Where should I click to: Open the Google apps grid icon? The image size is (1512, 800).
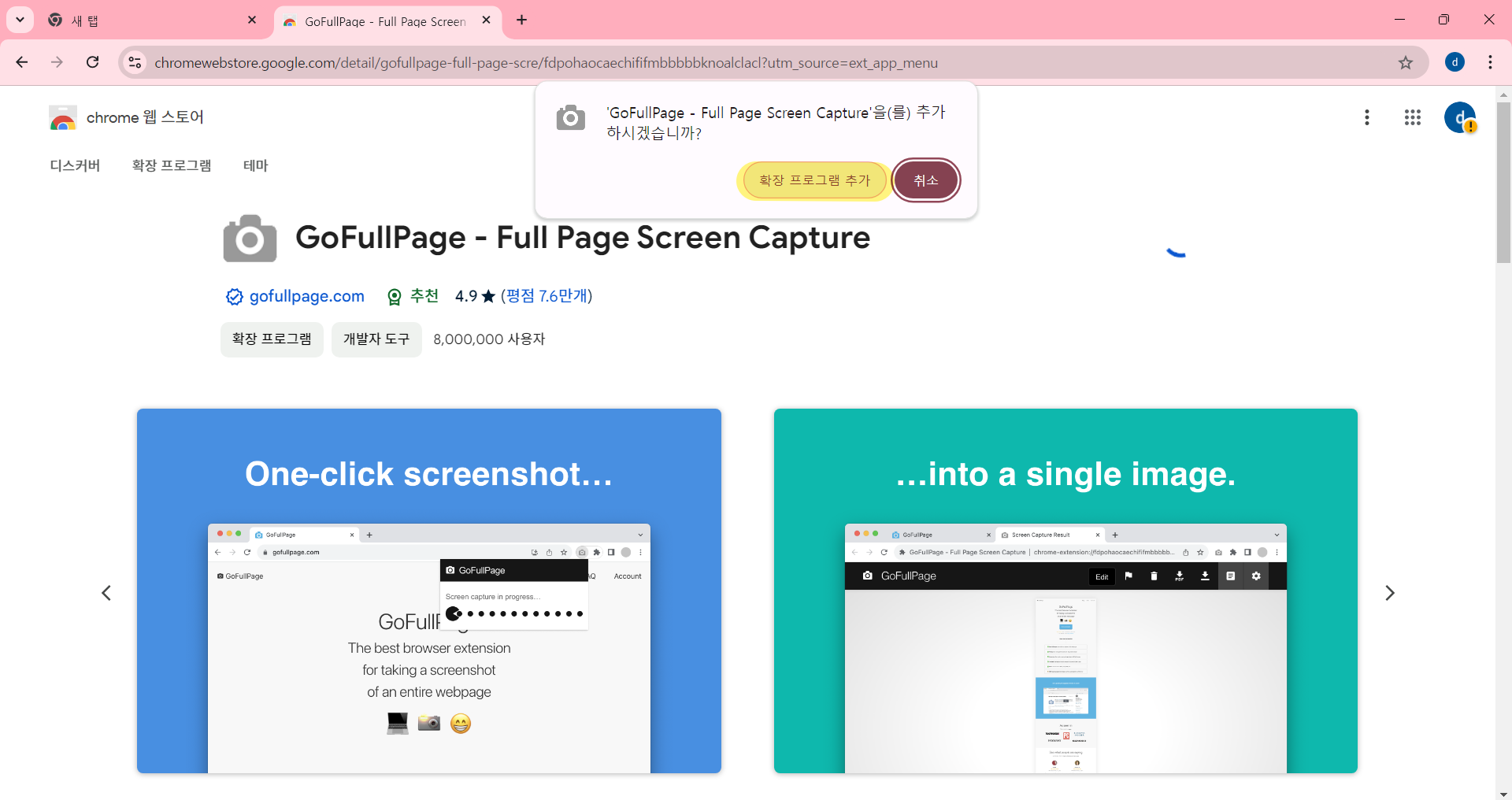[x=1413, y=117]
